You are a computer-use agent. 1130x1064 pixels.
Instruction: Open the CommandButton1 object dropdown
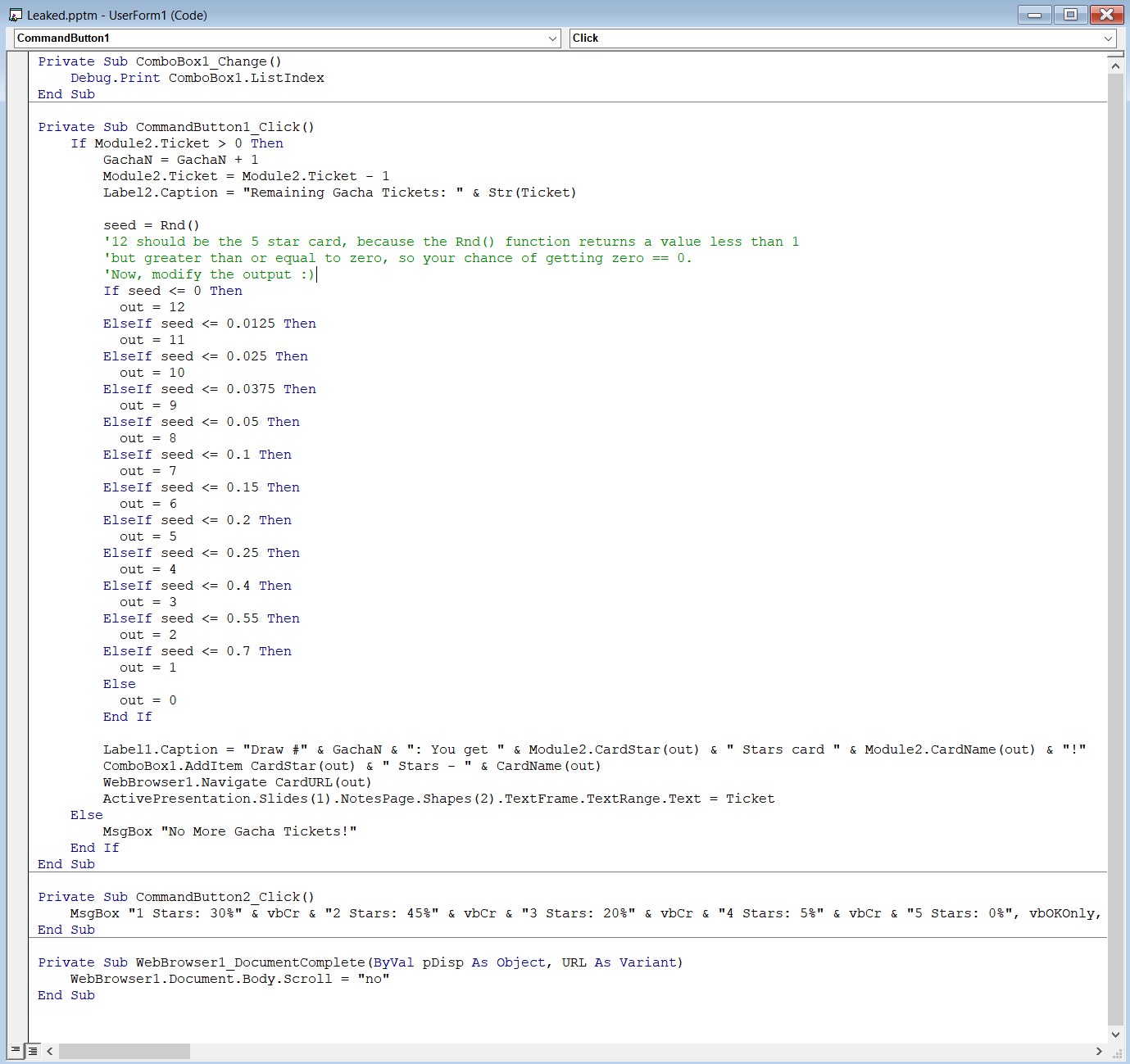(x=553, y=38)
